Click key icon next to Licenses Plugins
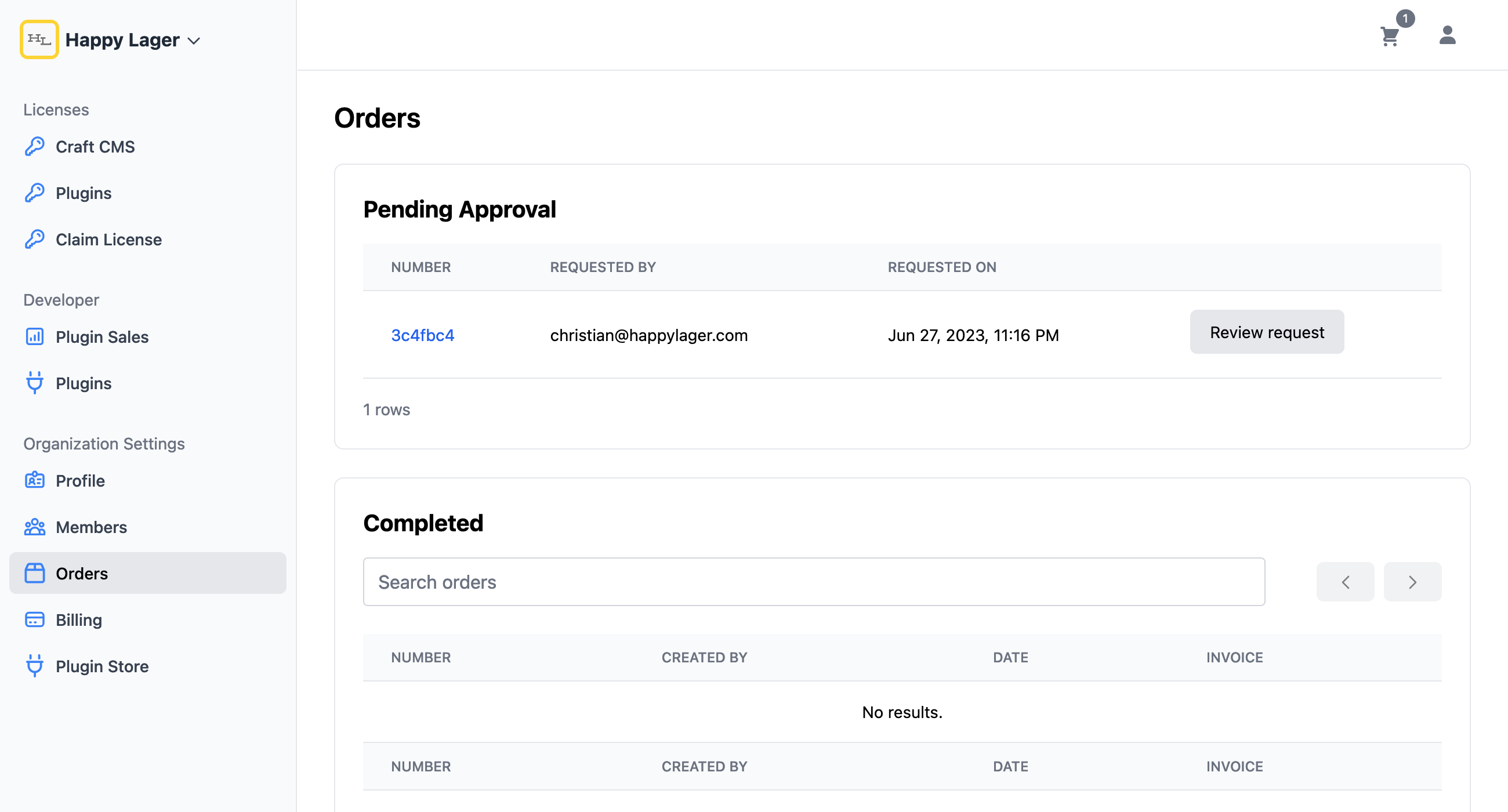The height and width of the screenshot is (812, 1508). tap(35, 193)
